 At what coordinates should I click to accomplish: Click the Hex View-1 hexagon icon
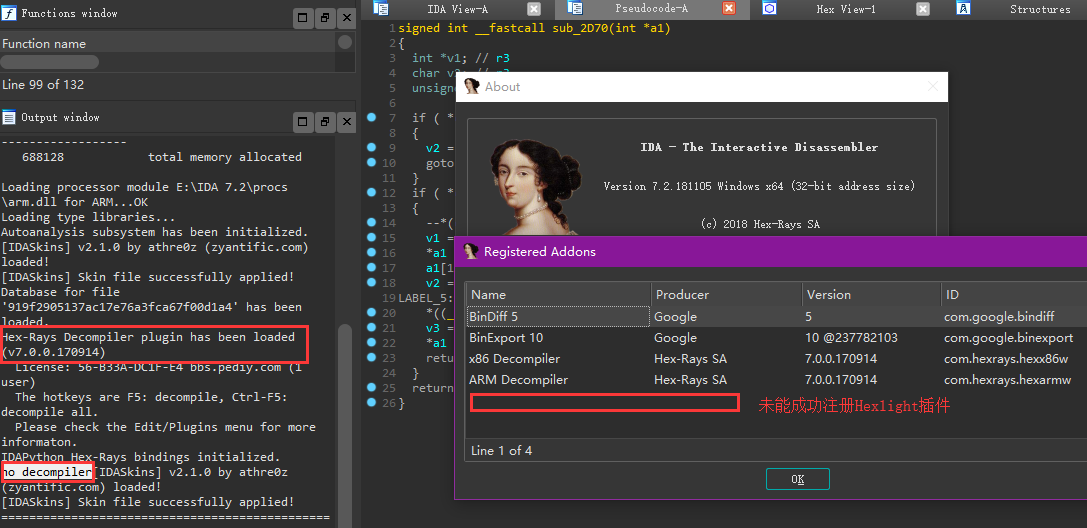769,8
